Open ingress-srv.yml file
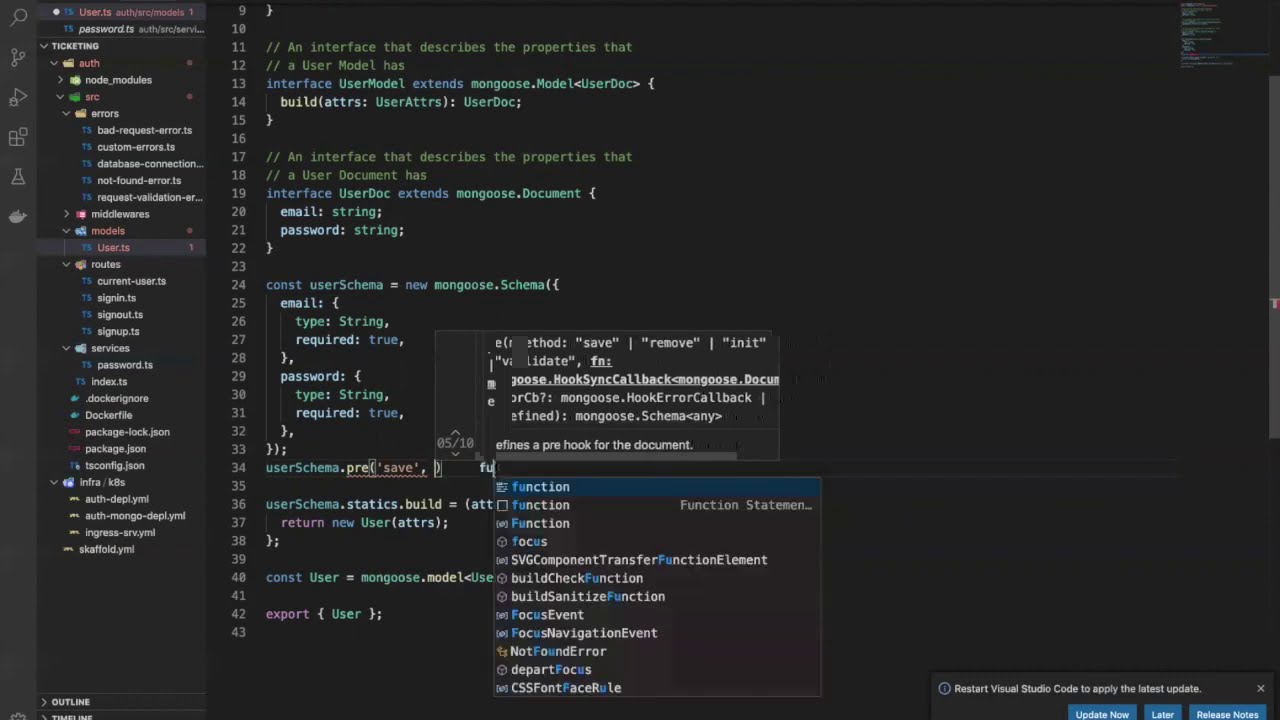Viewport: 1280px width, 720px height. (x=122, y=532)
